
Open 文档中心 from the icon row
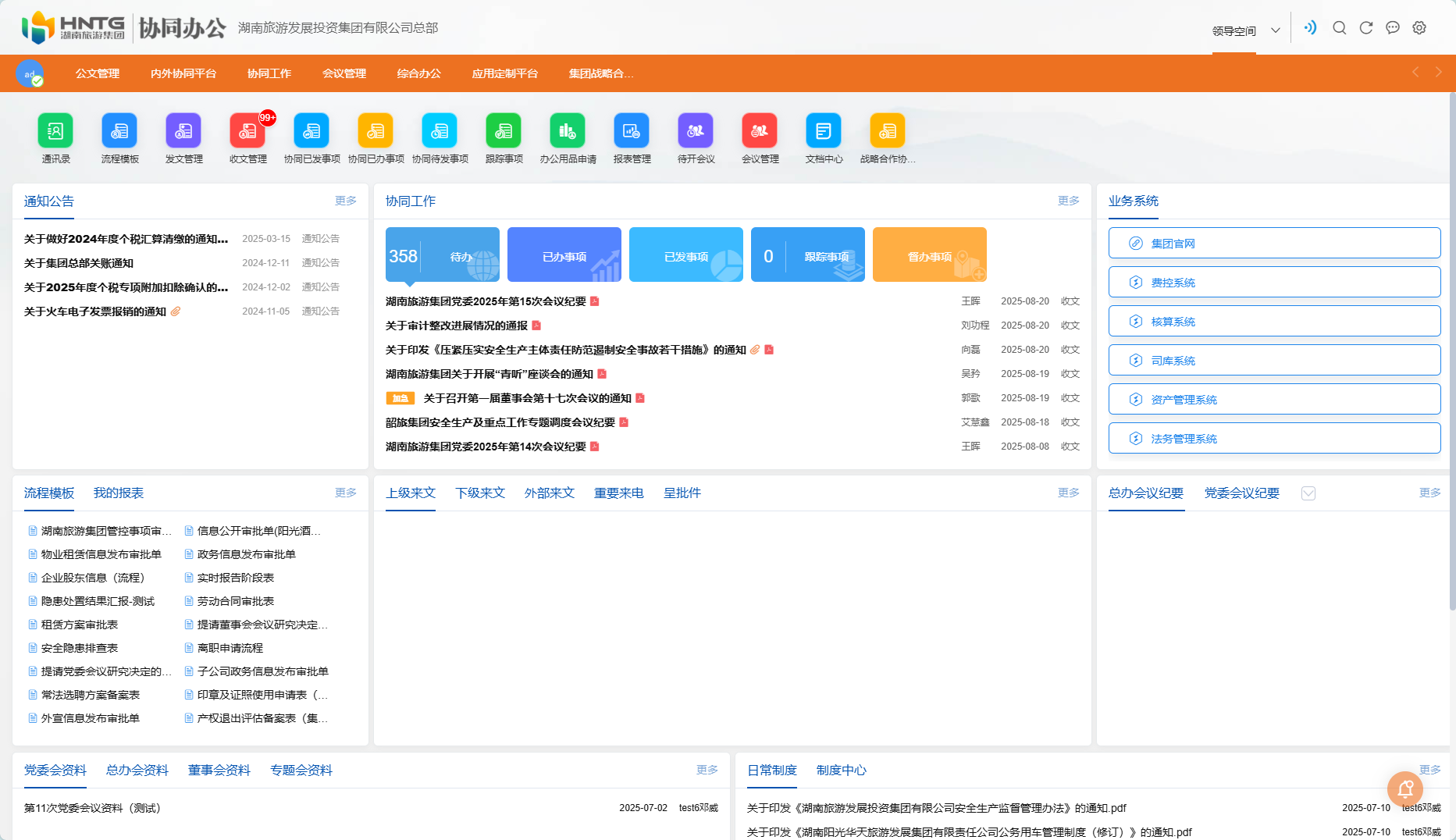823,131
